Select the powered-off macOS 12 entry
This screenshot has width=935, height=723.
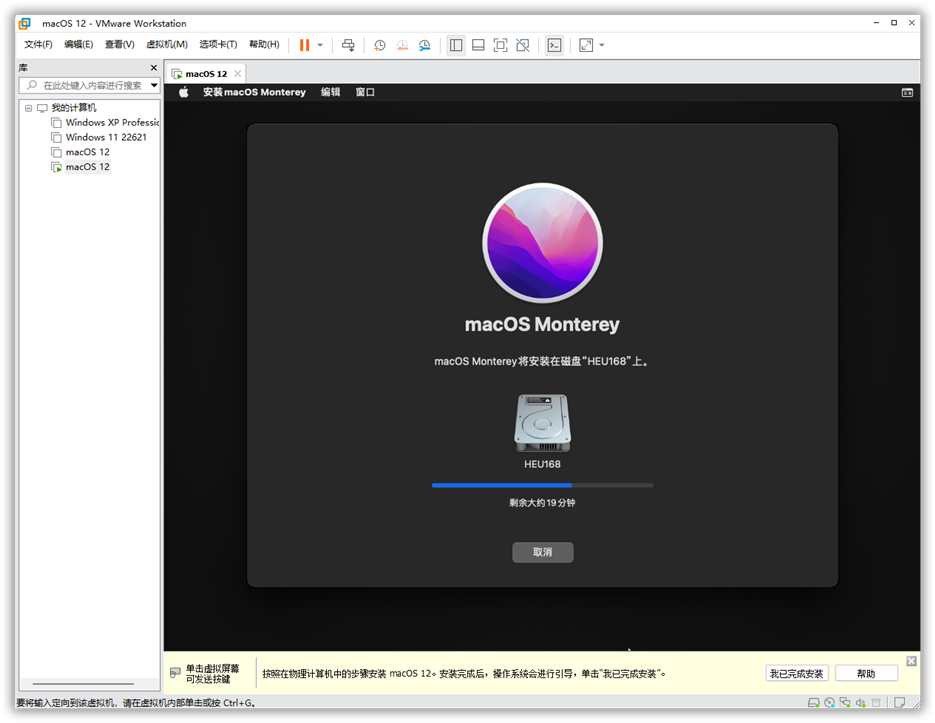click(x=88, y=153)
